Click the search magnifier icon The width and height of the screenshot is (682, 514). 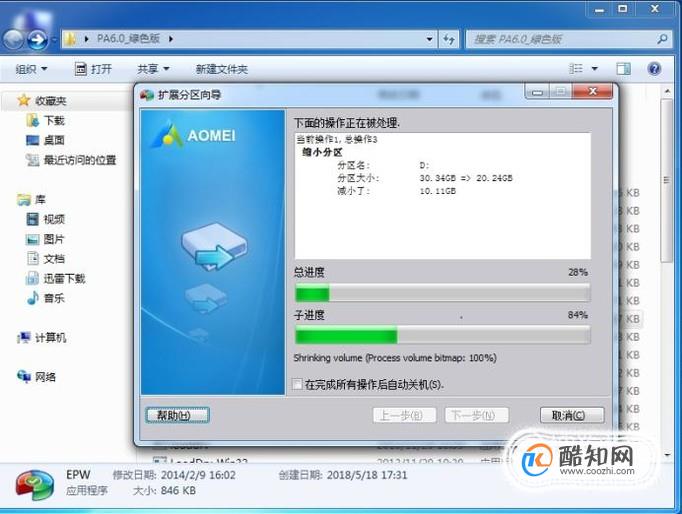pos(662,39)
